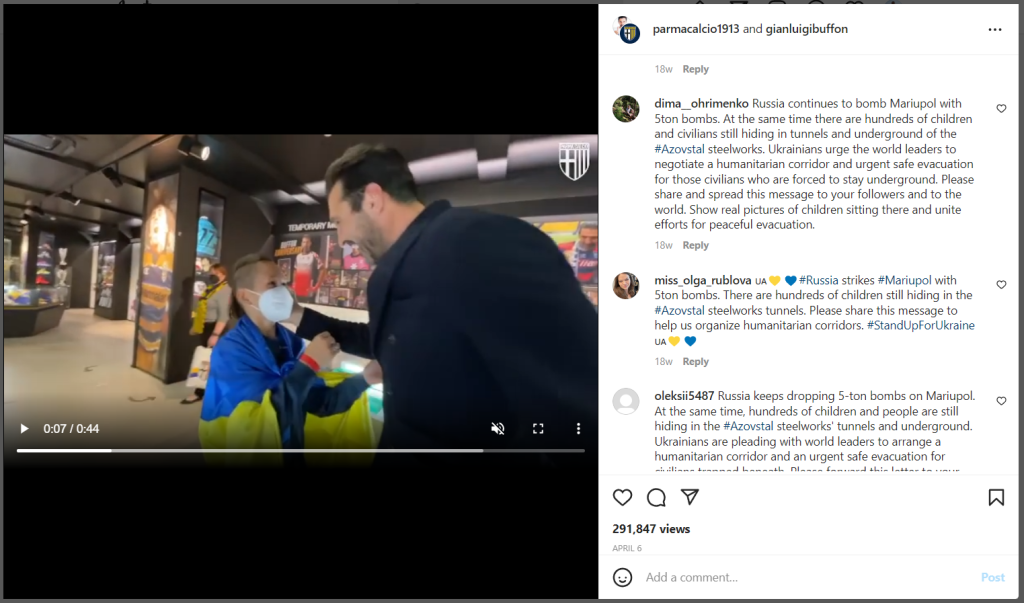Seek on the video progress bar

pyautogui.click(x=300, y=451)
